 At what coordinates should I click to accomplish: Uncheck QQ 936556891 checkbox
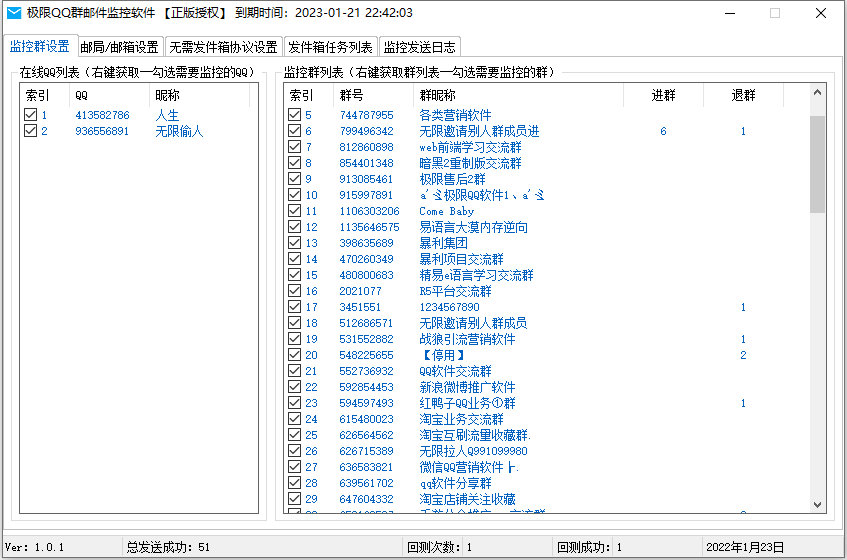[31, 131]
